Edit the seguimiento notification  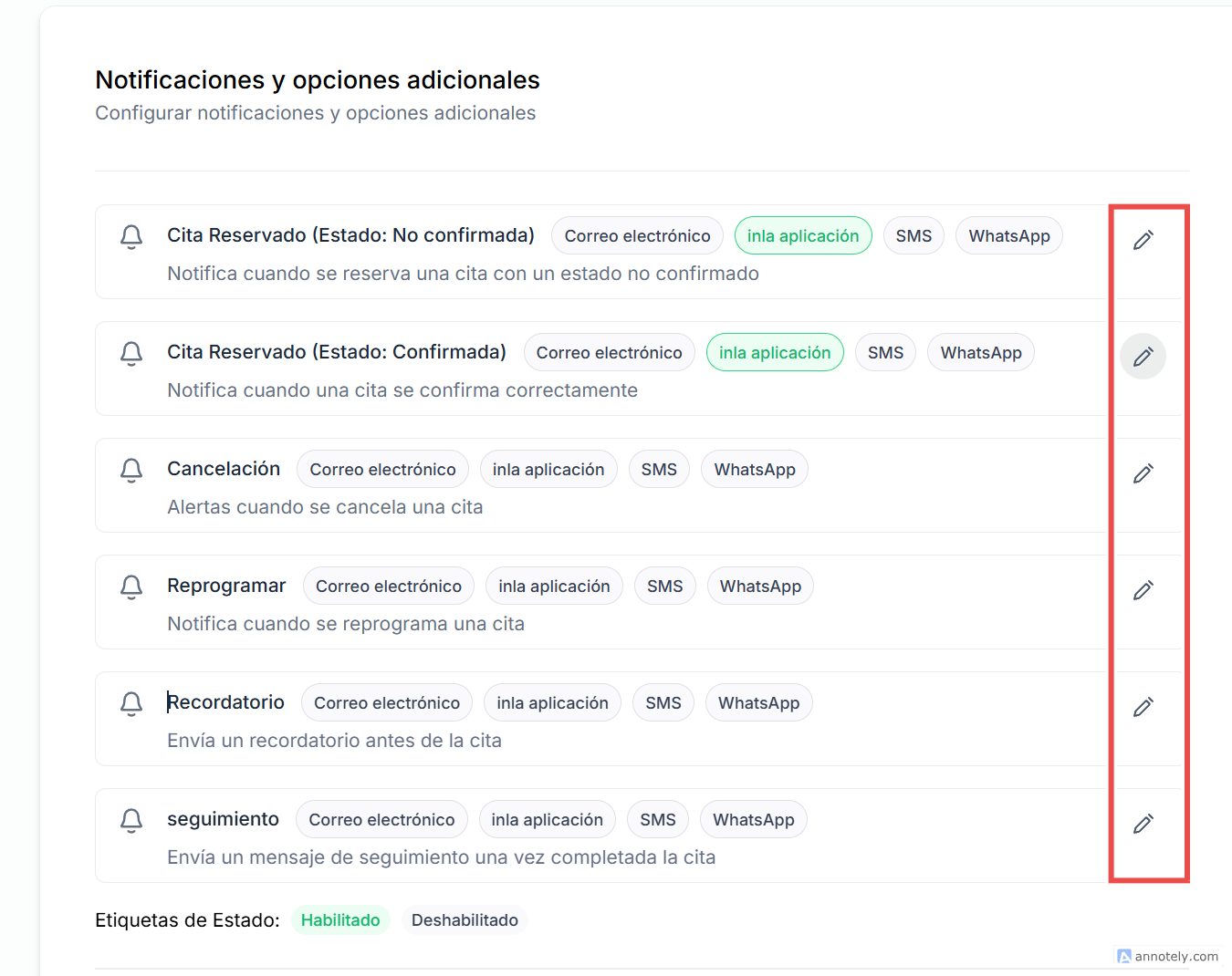[x=1143, y=824]
